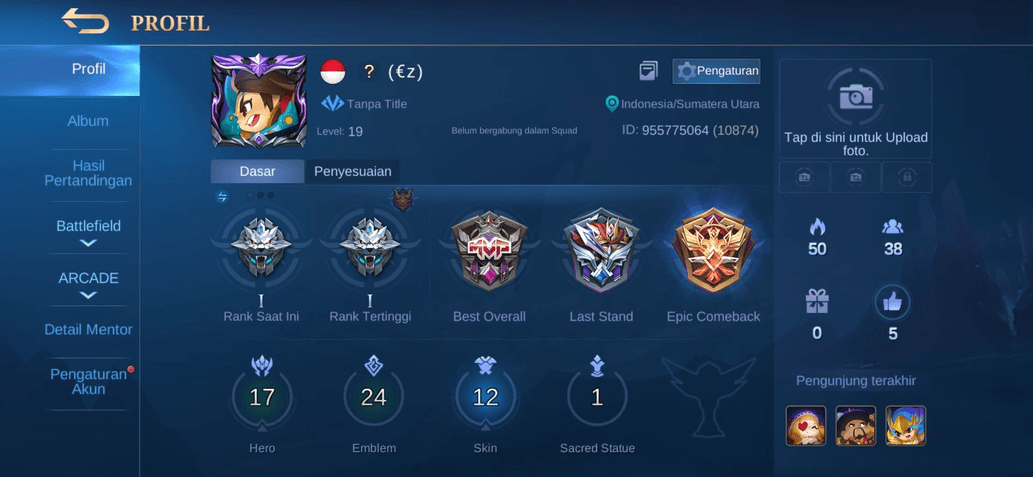The width and height of the screenshot is (1033, 477).
Task: Switch to the Penyesuaian tab
Action: click(x=352, y=171)
